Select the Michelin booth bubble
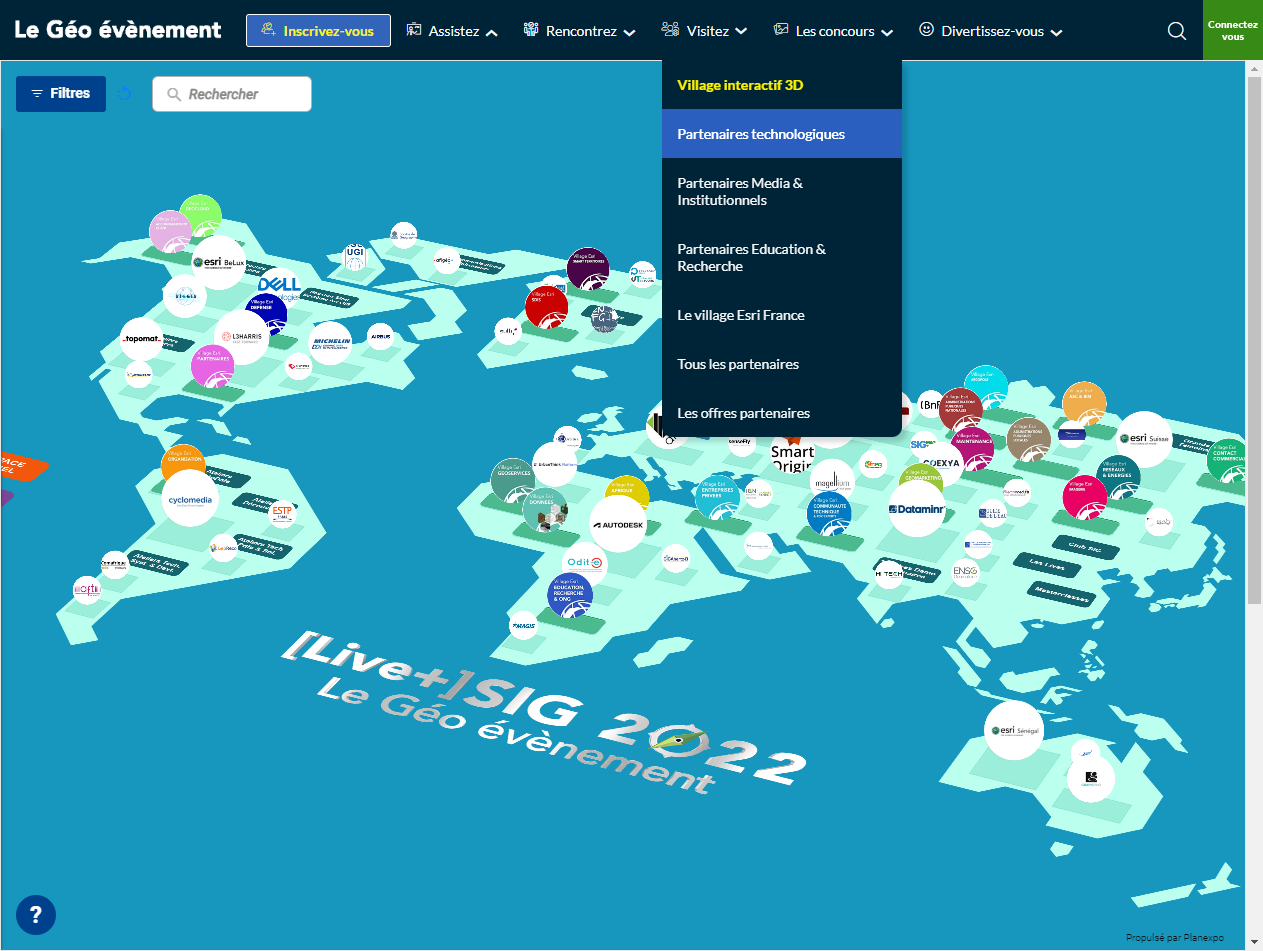This screenshot has height=951, width=1263. pyautogui.click(x=330, y=342)
